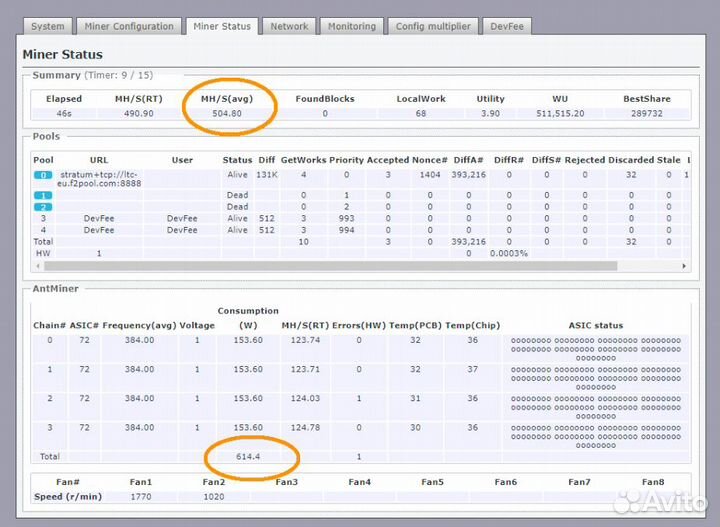Click the MH/S(avg) value 504.80
The width and height of the screenshot is (720, 527).
pos(227,114)
